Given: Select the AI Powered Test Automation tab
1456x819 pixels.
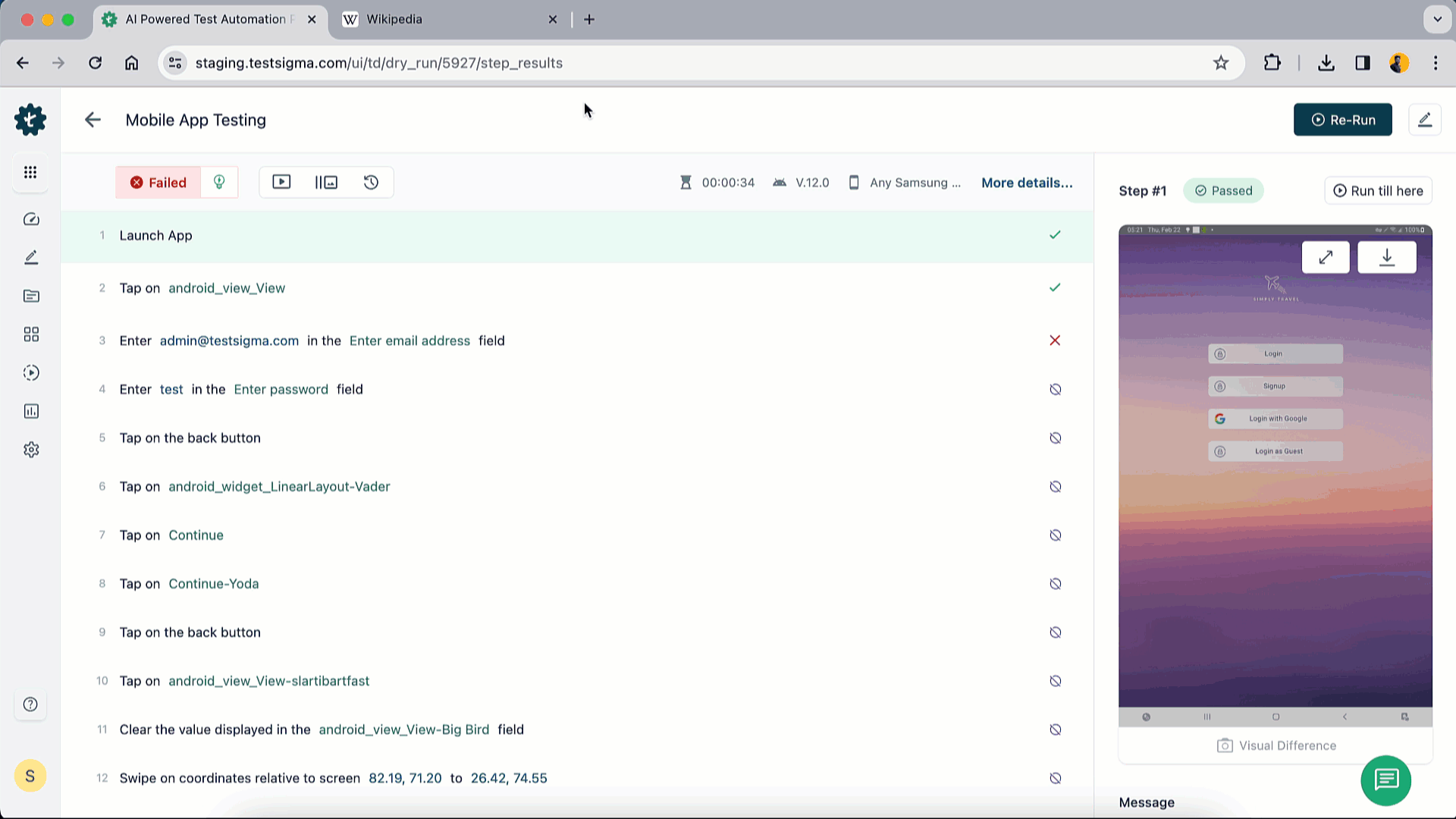Looking at the screenshot, I should tap(205, 20).
